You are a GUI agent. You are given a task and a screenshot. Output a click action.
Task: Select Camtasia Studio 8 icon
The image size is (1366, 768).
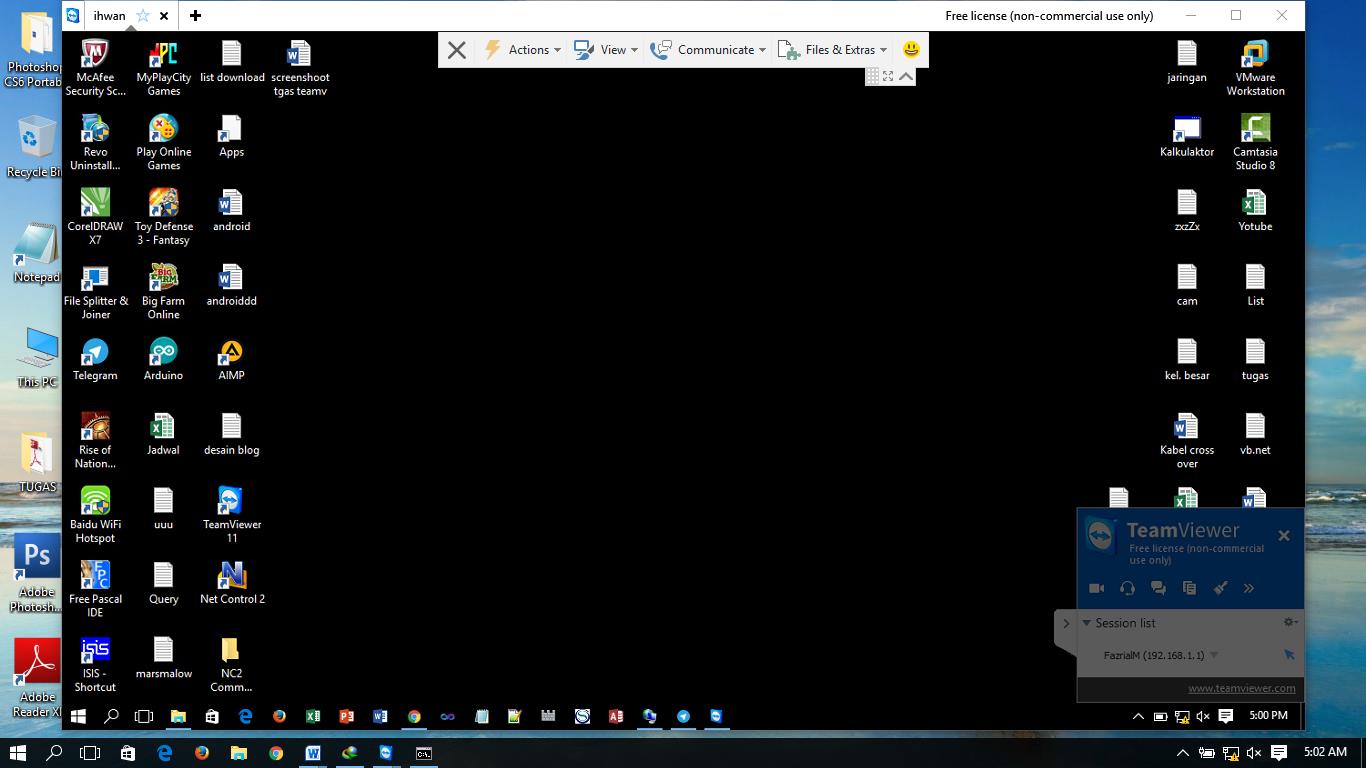1255,143
